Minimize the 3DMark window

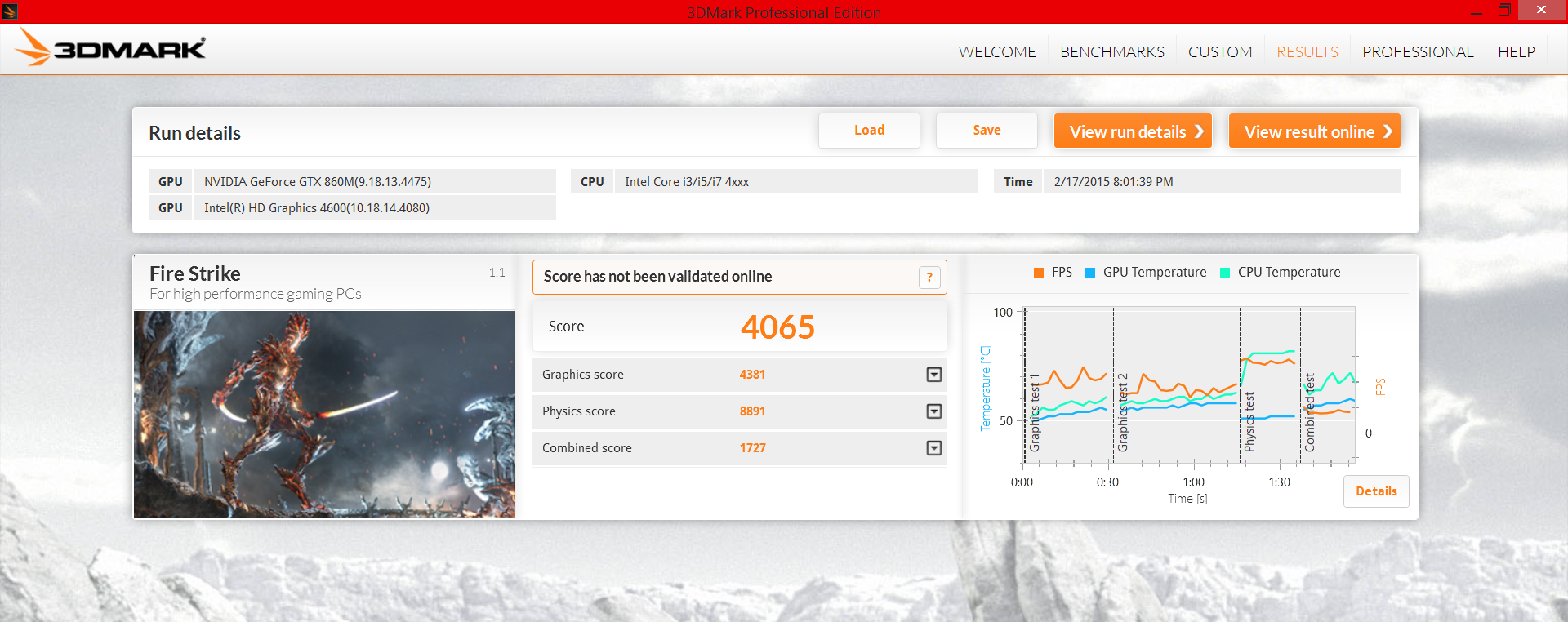pyautogui.click(x=1476, y=11)
